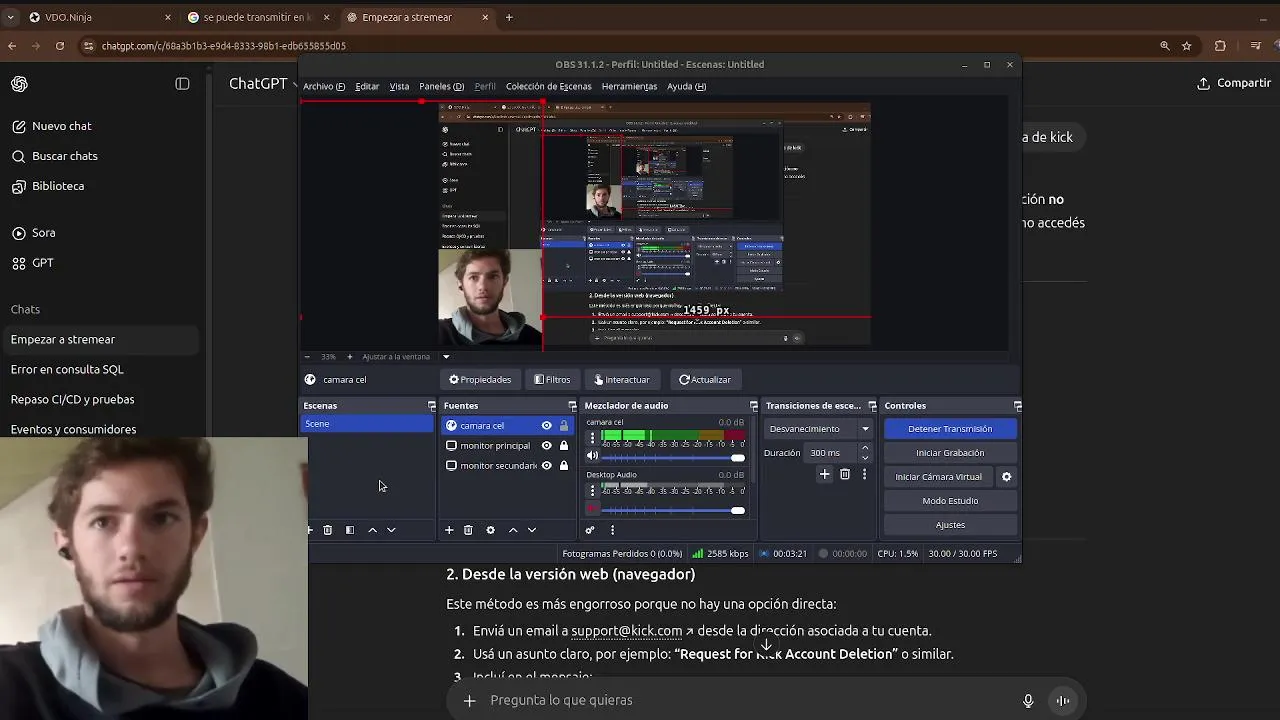Open browser tab search dropdown
1280x720 pixels.
10,17
